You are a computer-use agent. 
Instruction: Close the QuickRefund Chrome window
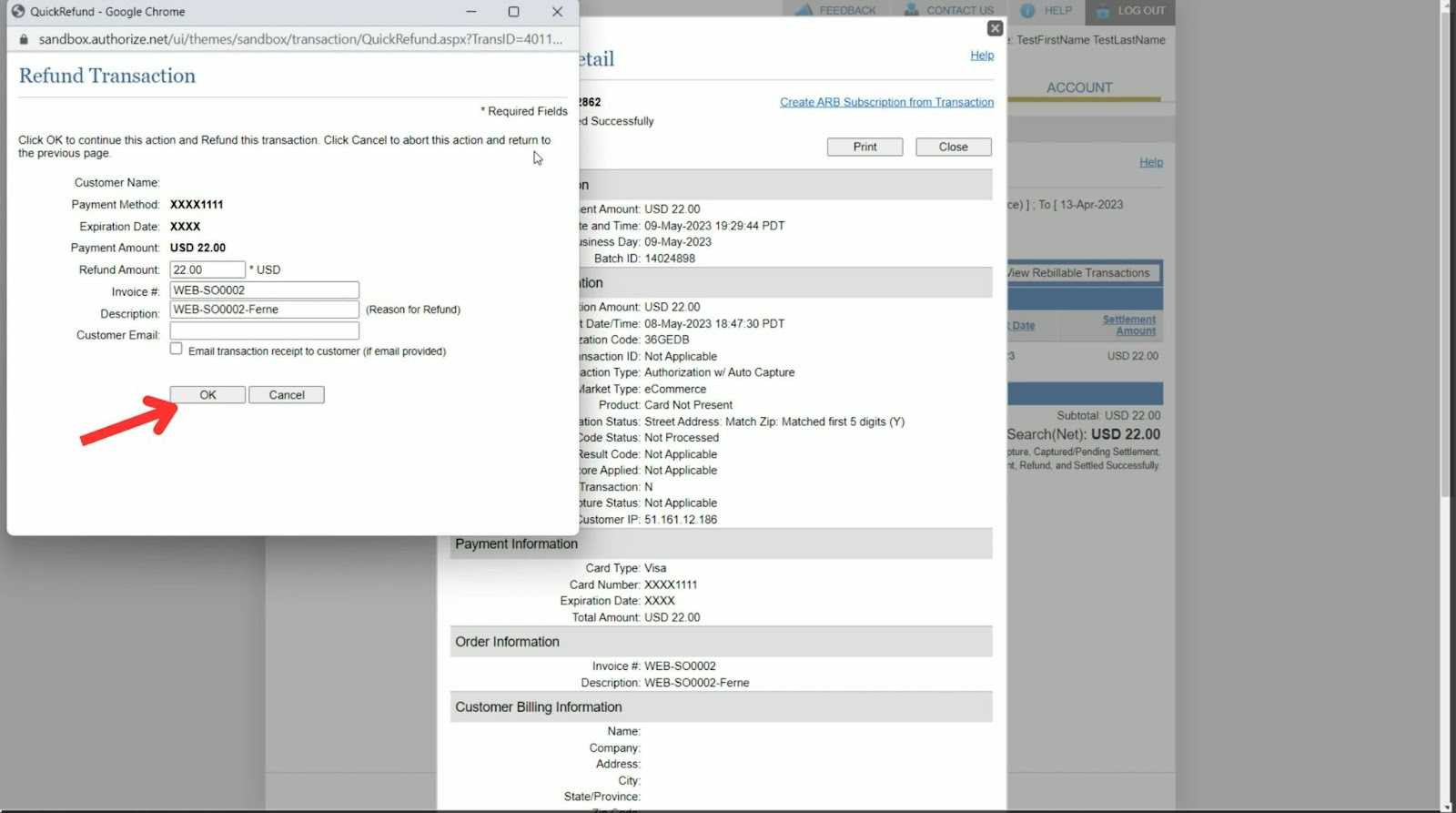(x=557, y=12)
